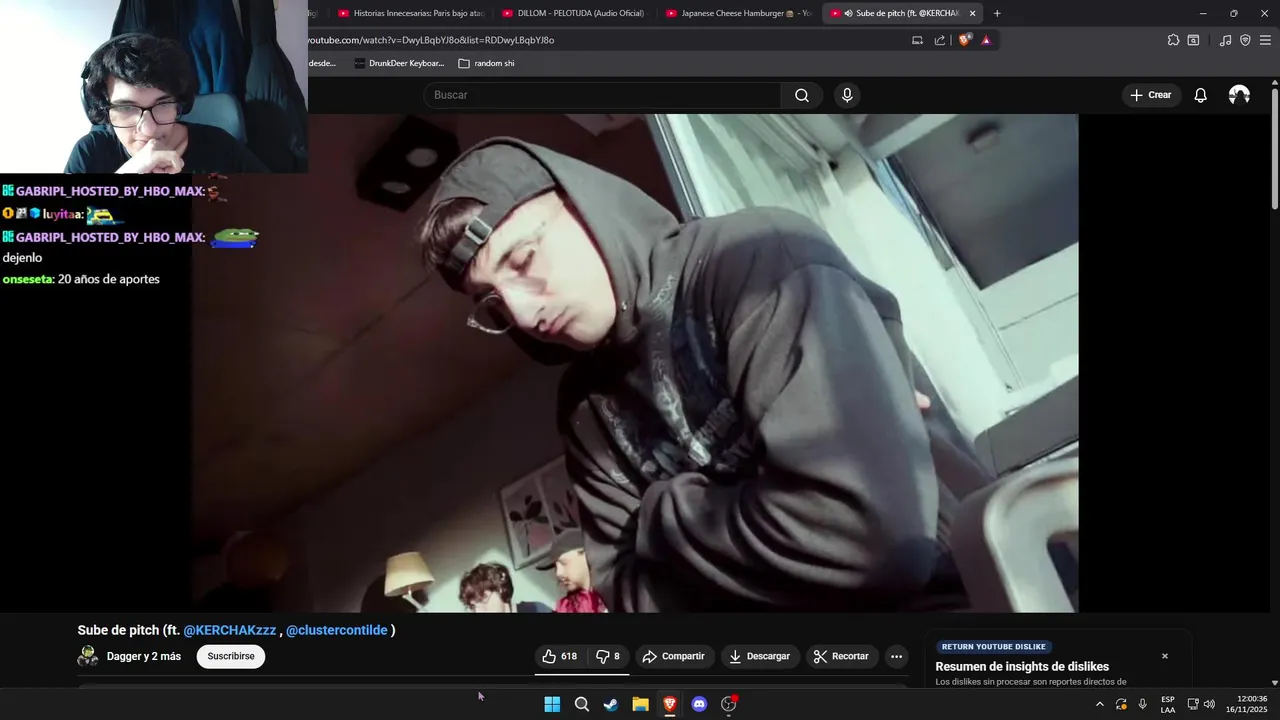Screen dimensions: 1280x720
Task: Open Discord from the taskbar
Action: pos(699,704)
